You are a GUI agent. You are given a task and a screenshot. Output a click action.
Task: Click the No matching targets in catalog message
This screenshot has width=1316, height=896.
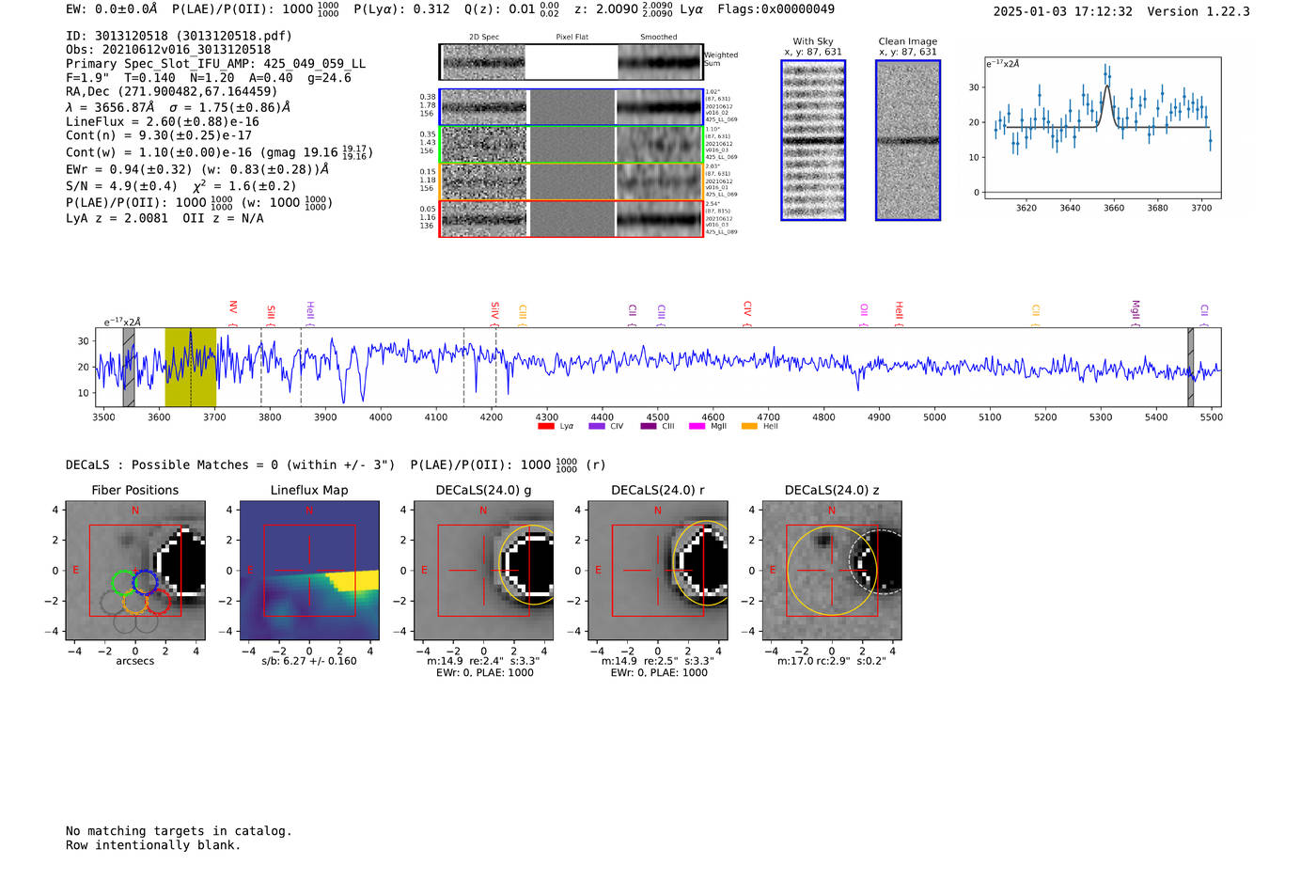(179, 831)
